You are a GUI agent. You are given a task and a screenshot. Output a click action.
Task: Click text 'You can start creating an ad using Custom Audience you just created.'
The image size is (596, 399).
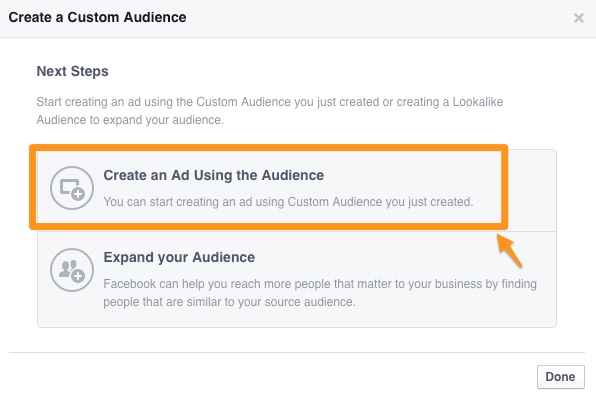(x=288, y=202)
